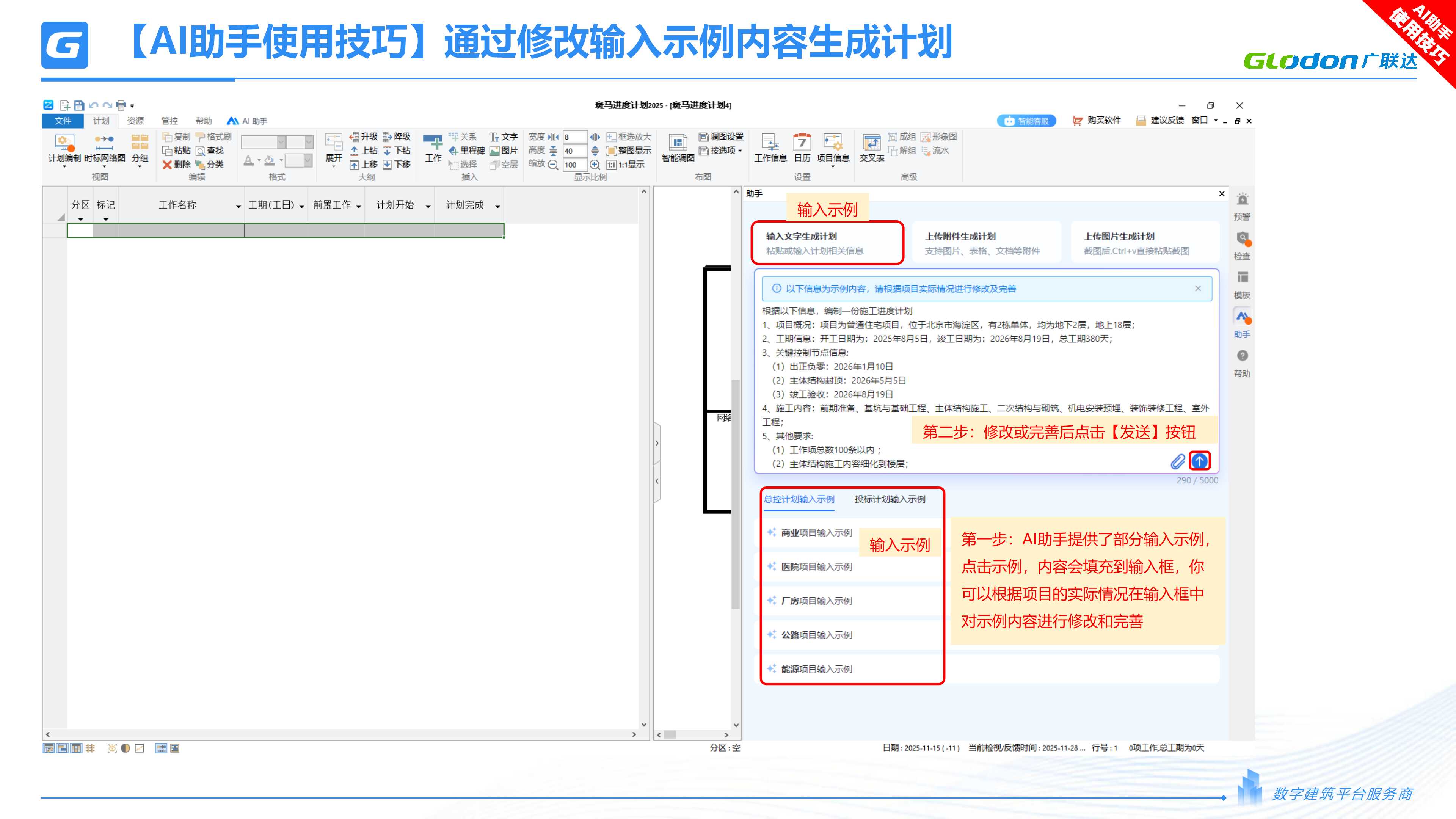Image resolution: width=1456 pixels, height=819 pixels.
Task: Switch to the 资源 ribbon tab
Action: [x=135, y=121]
